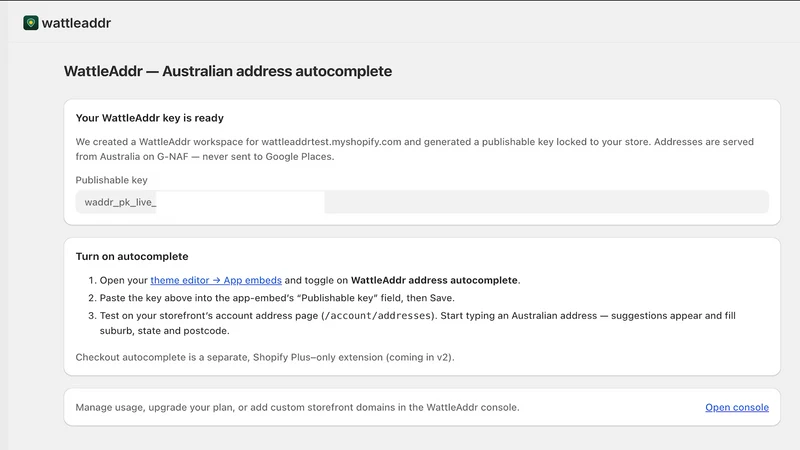Click the /account/addresses code text

point(378,316)
